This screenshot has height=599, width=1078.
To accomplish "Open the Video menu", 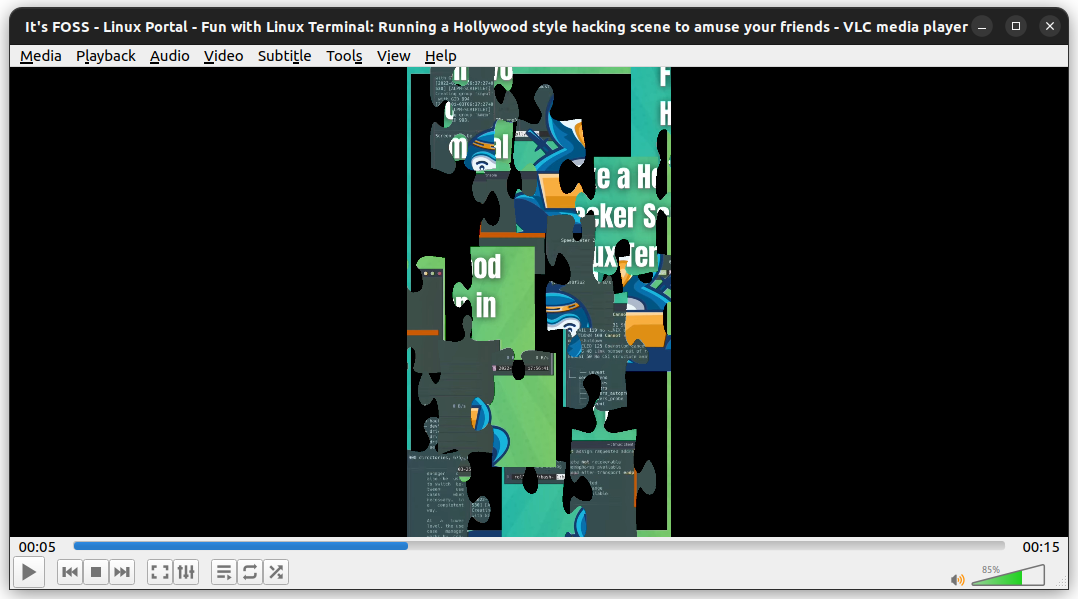I will 223,55.
